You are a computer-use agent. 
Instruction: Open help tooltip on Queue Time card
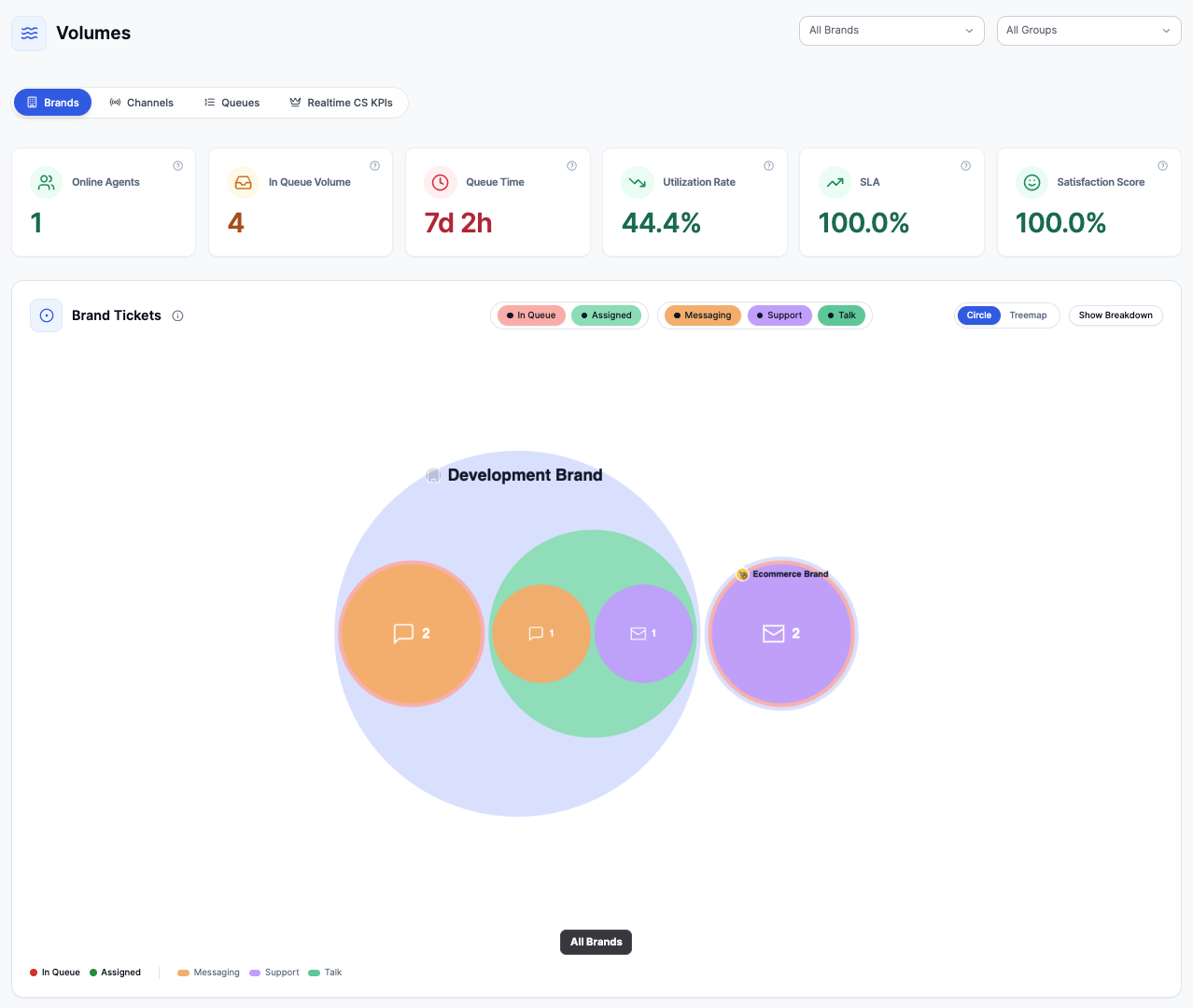click(571, 166)
